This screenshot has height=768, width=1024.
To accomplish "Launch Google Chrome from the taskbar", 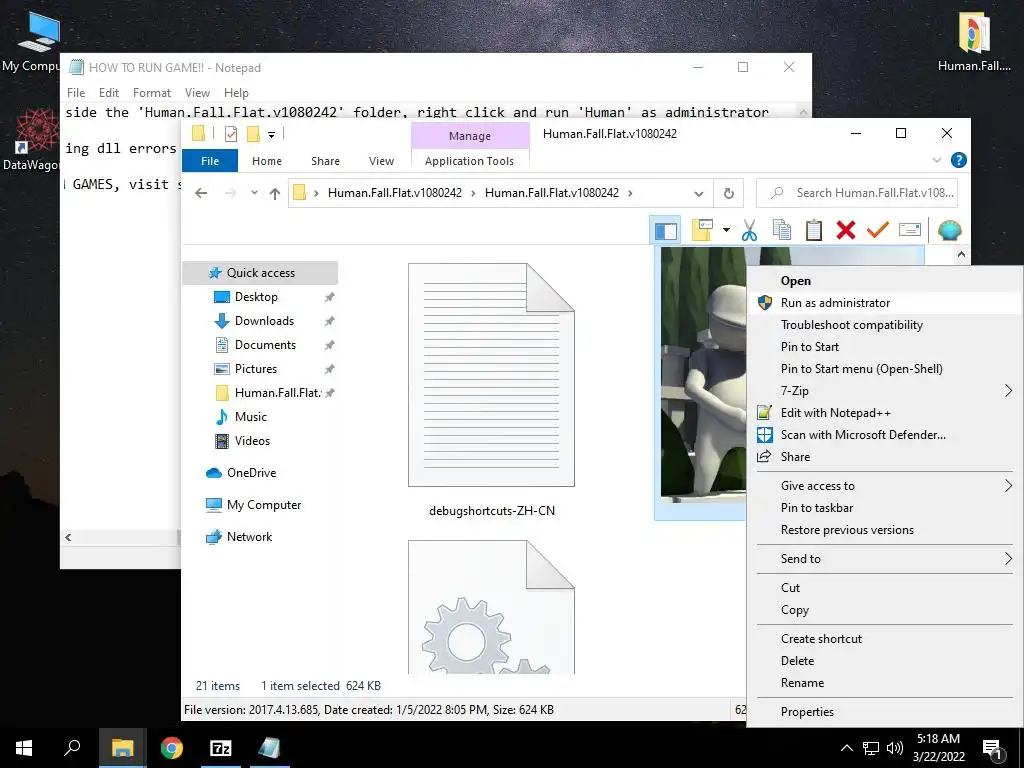I will [172, 748].
